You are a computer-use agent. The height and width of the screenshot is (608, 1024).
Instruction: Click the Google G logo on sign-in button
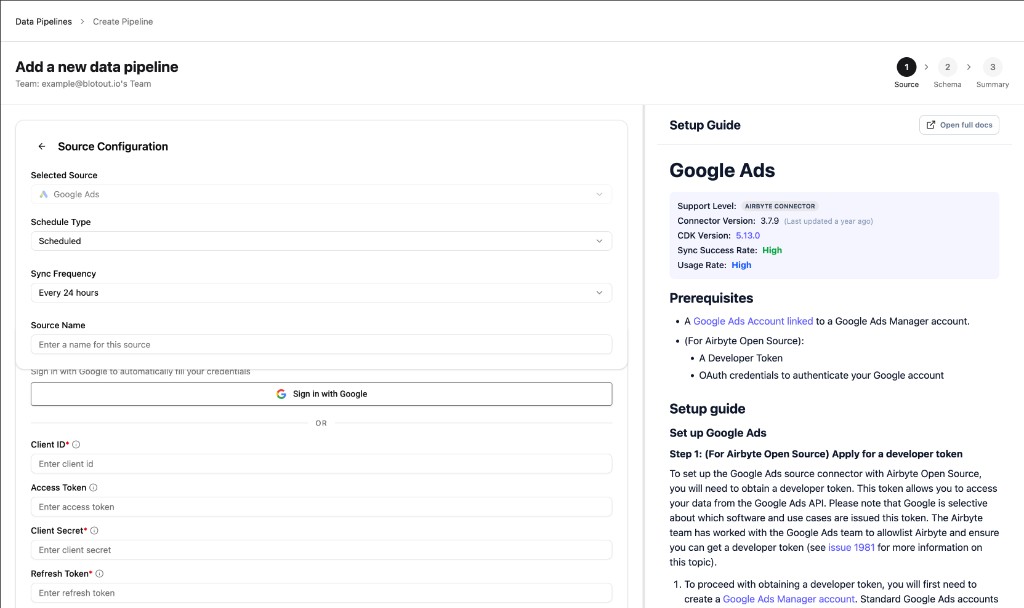[x=281, y=394]
